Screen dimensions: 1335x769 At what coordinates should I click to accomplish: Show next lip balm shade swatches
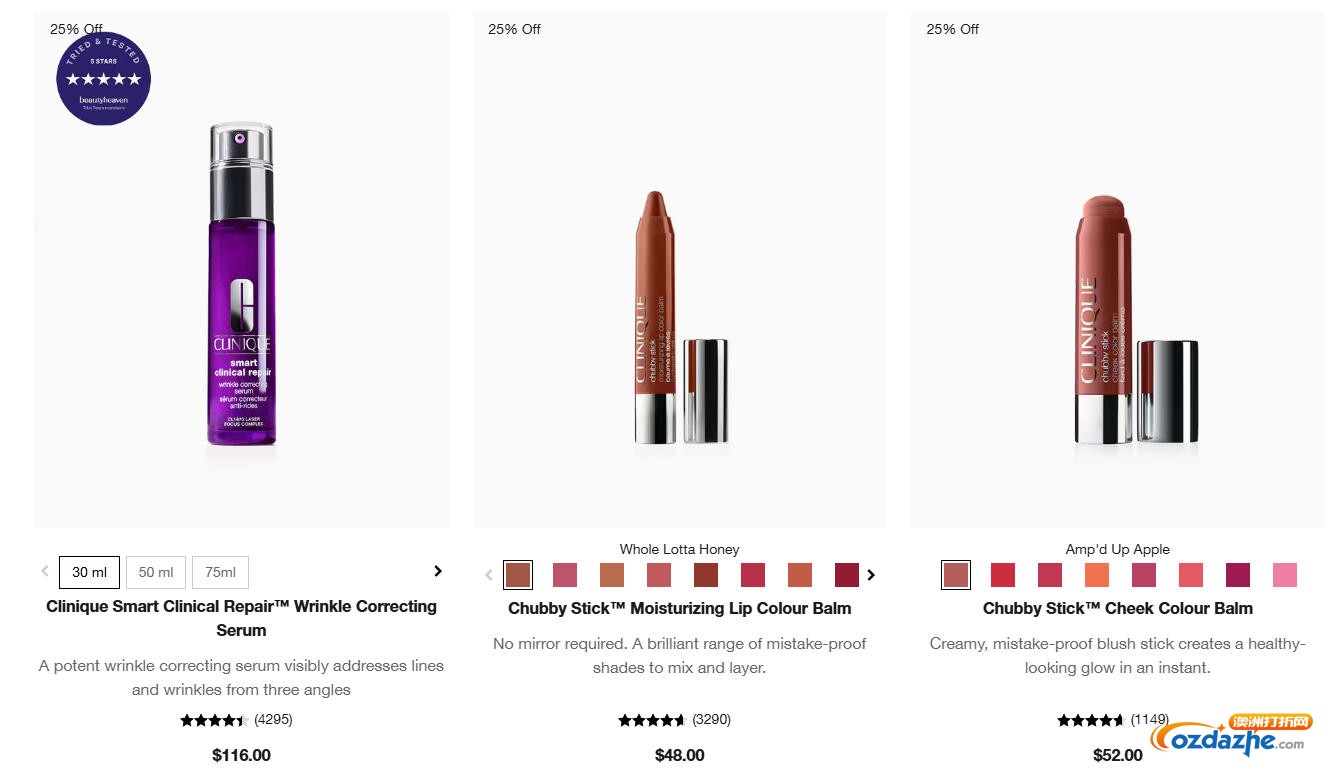pyautogui.click(x=871, y=575)
